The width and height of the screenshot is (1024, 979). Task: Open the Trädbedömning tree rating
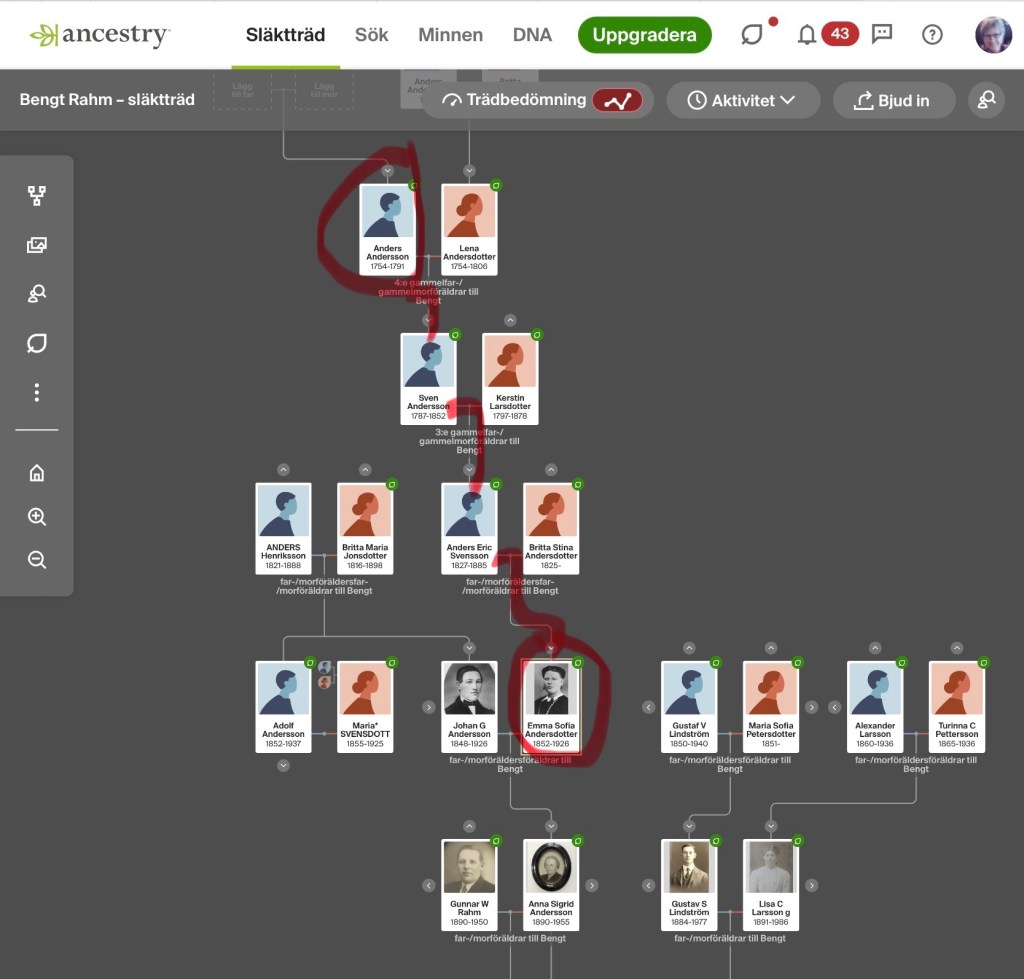point(538,100)
